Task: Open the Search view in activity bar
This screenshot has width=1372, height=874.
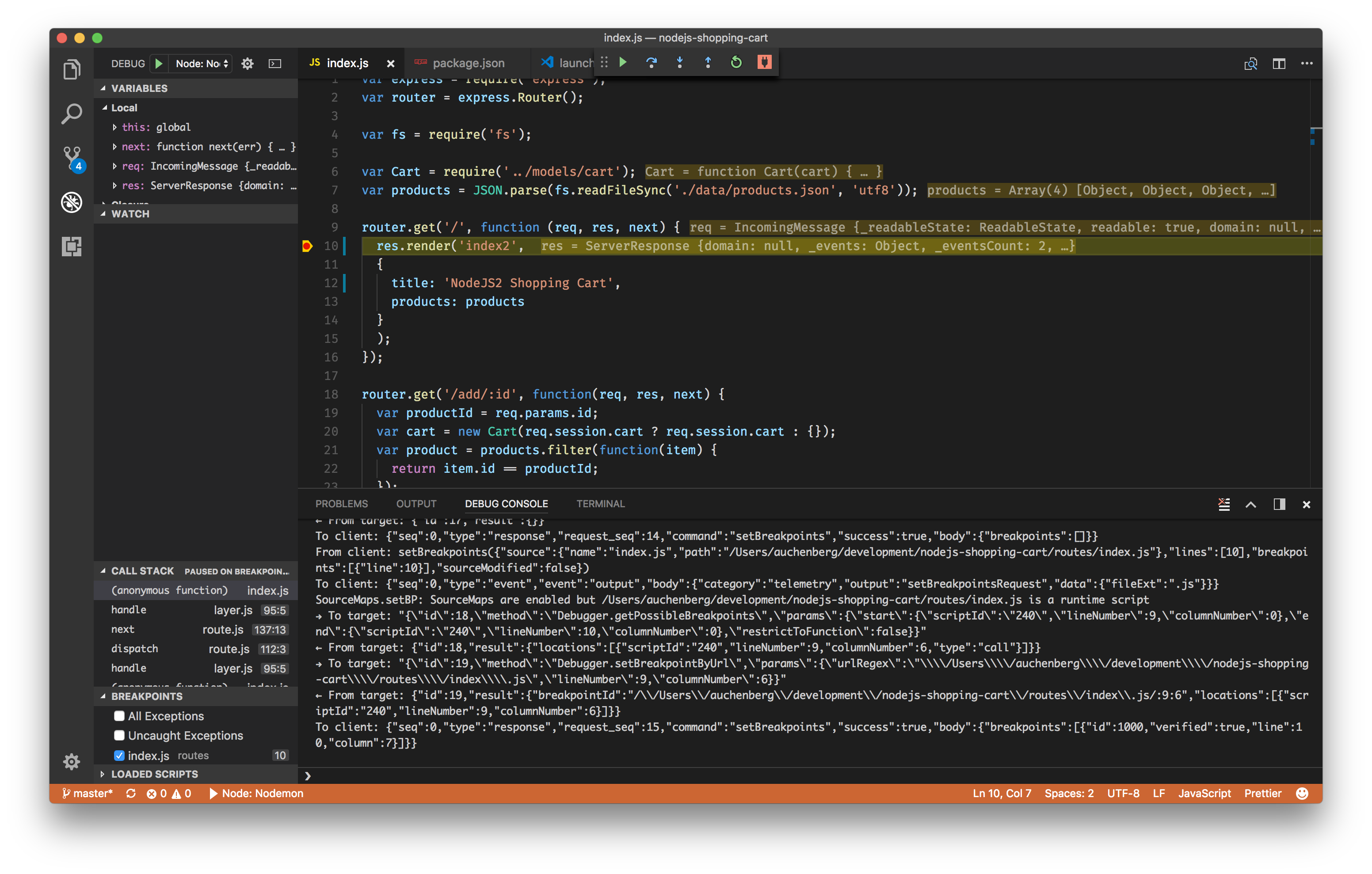Action: click(71, 114)
